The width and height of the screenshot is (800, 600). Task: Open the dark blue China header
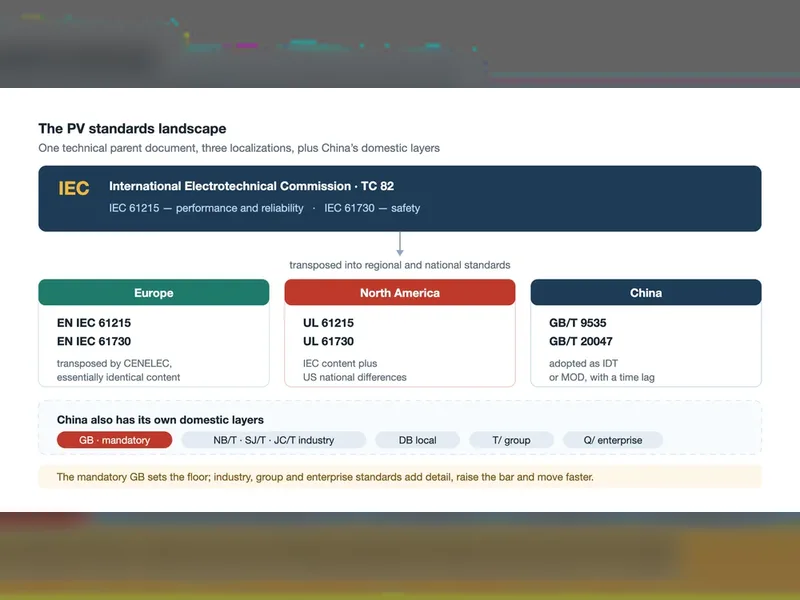(646, 292)
